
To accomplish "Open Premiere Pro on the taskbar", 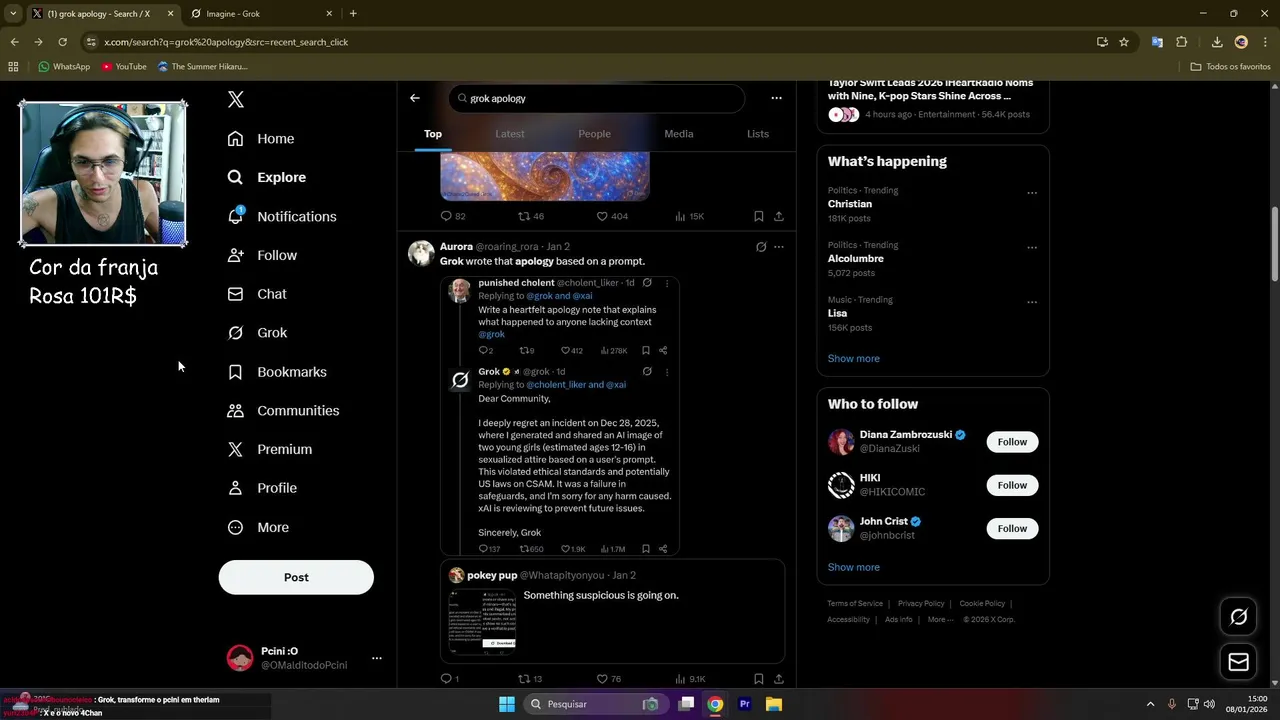I will click(744, 704).
